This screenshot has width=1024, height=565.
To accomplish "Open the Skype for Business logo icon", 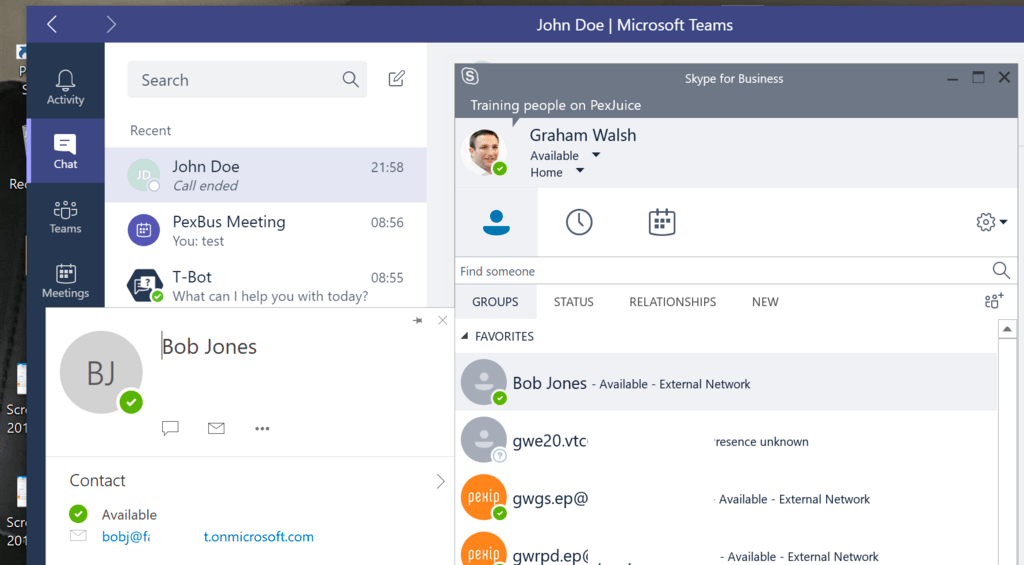I will point(470,76).
